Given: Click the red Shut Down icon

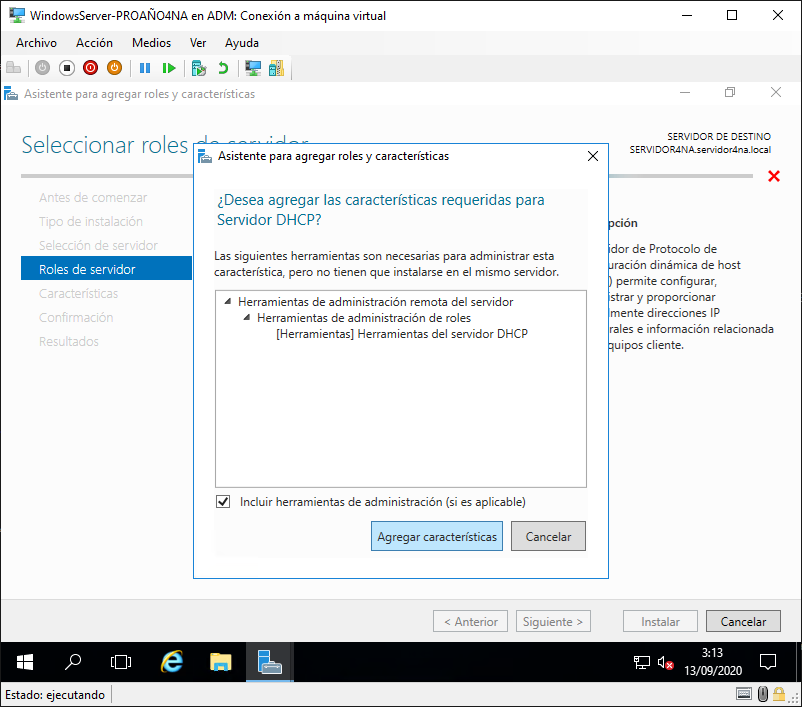Looking at the screenshot, I should coord(91,68).
